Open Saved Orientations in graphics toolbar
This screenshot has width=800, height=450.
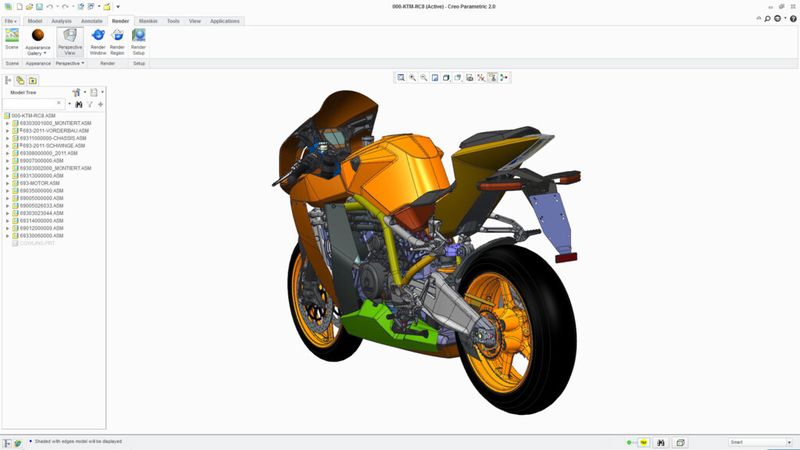coord(458,78)
